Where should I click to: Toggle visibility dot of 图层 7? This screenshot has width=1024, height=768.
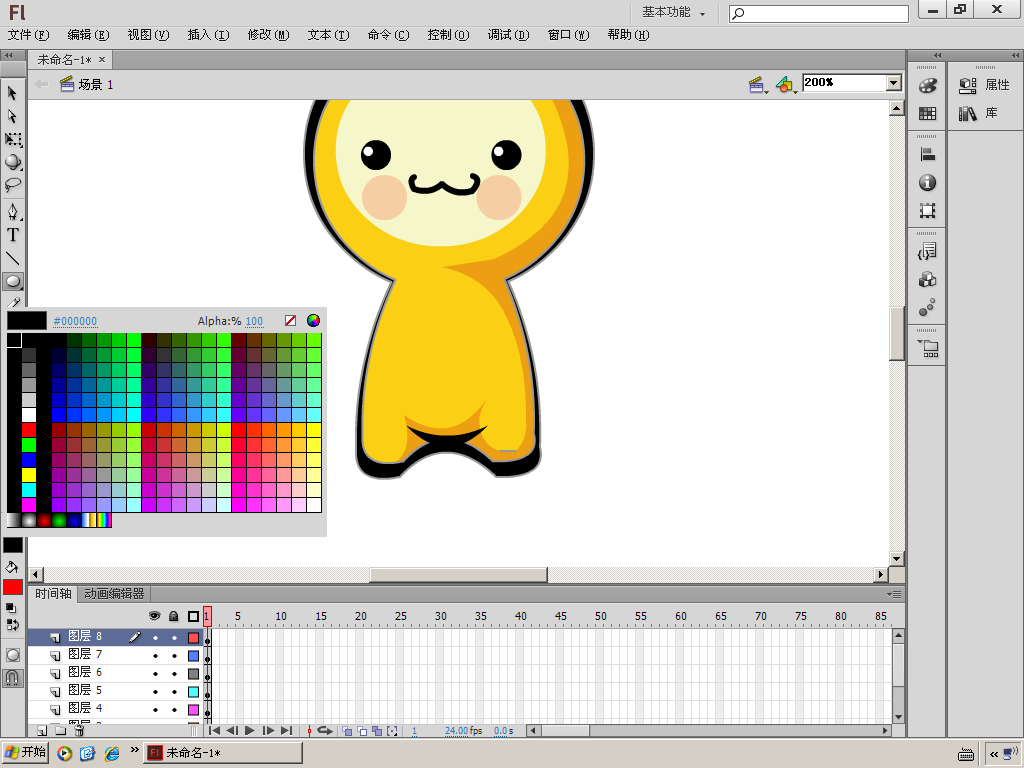[x=155, y=656]
